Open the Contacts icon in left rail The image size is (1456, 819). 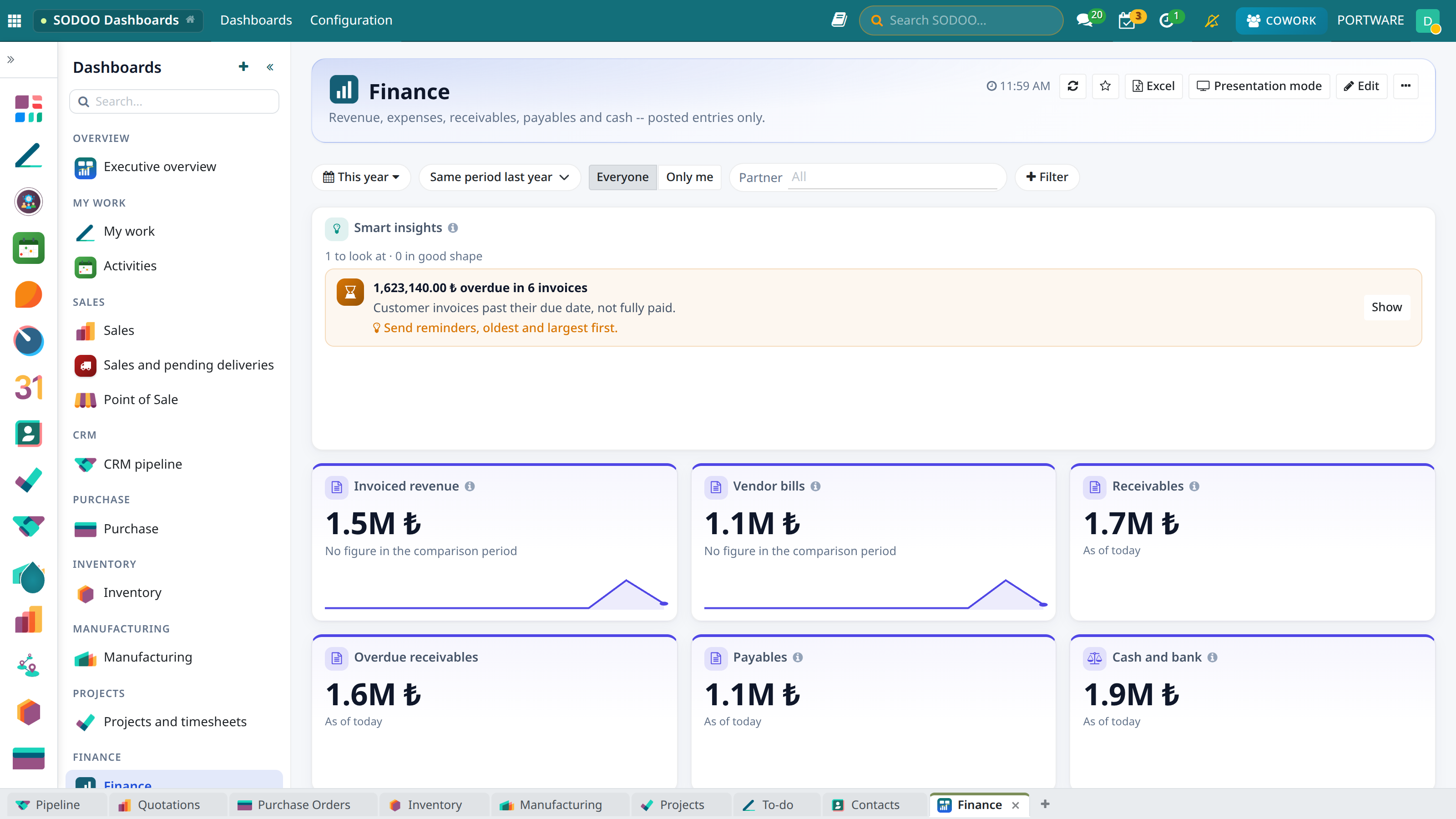[28, 434]
